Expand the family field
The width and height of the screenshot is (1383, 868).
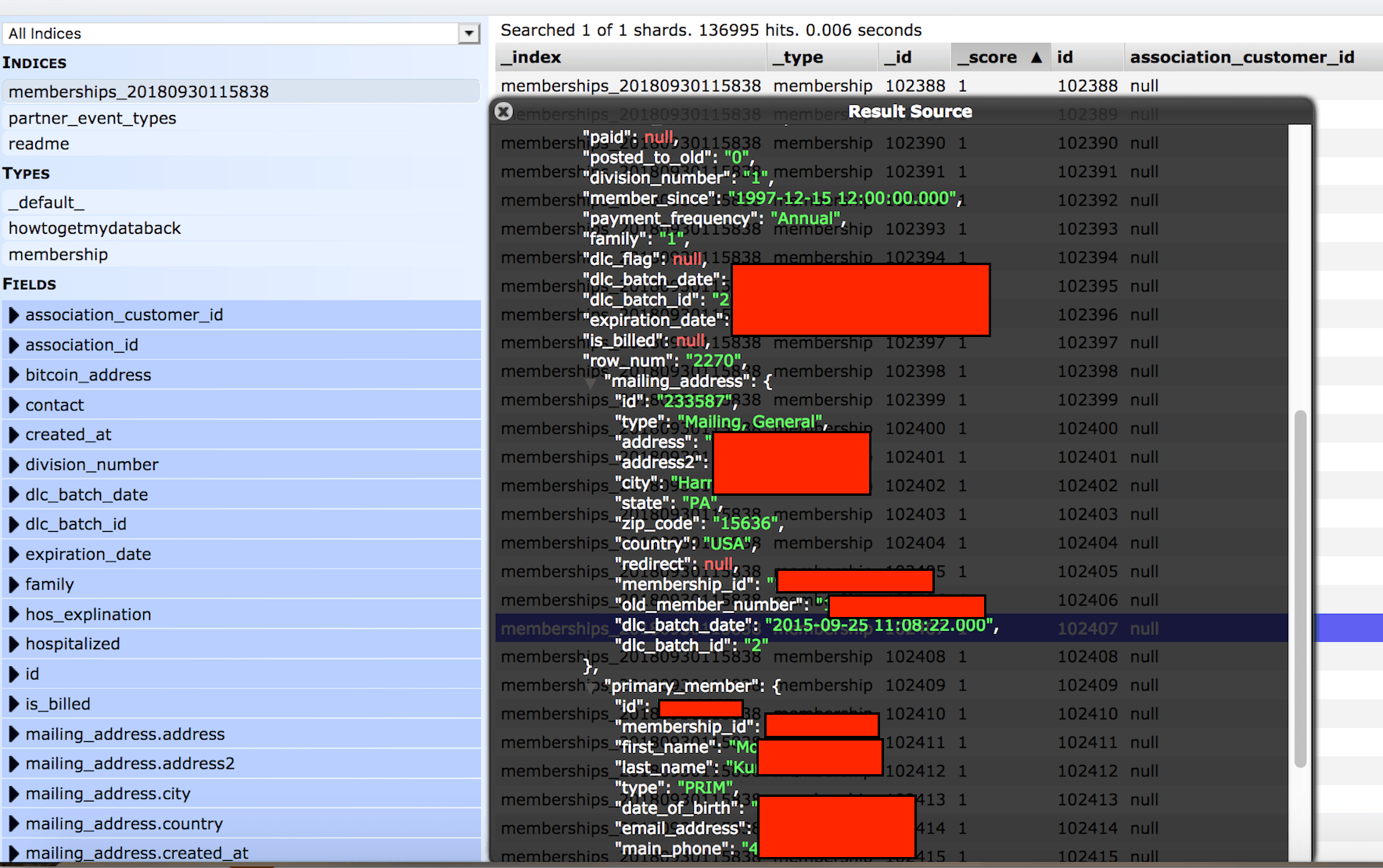[13, 585]
